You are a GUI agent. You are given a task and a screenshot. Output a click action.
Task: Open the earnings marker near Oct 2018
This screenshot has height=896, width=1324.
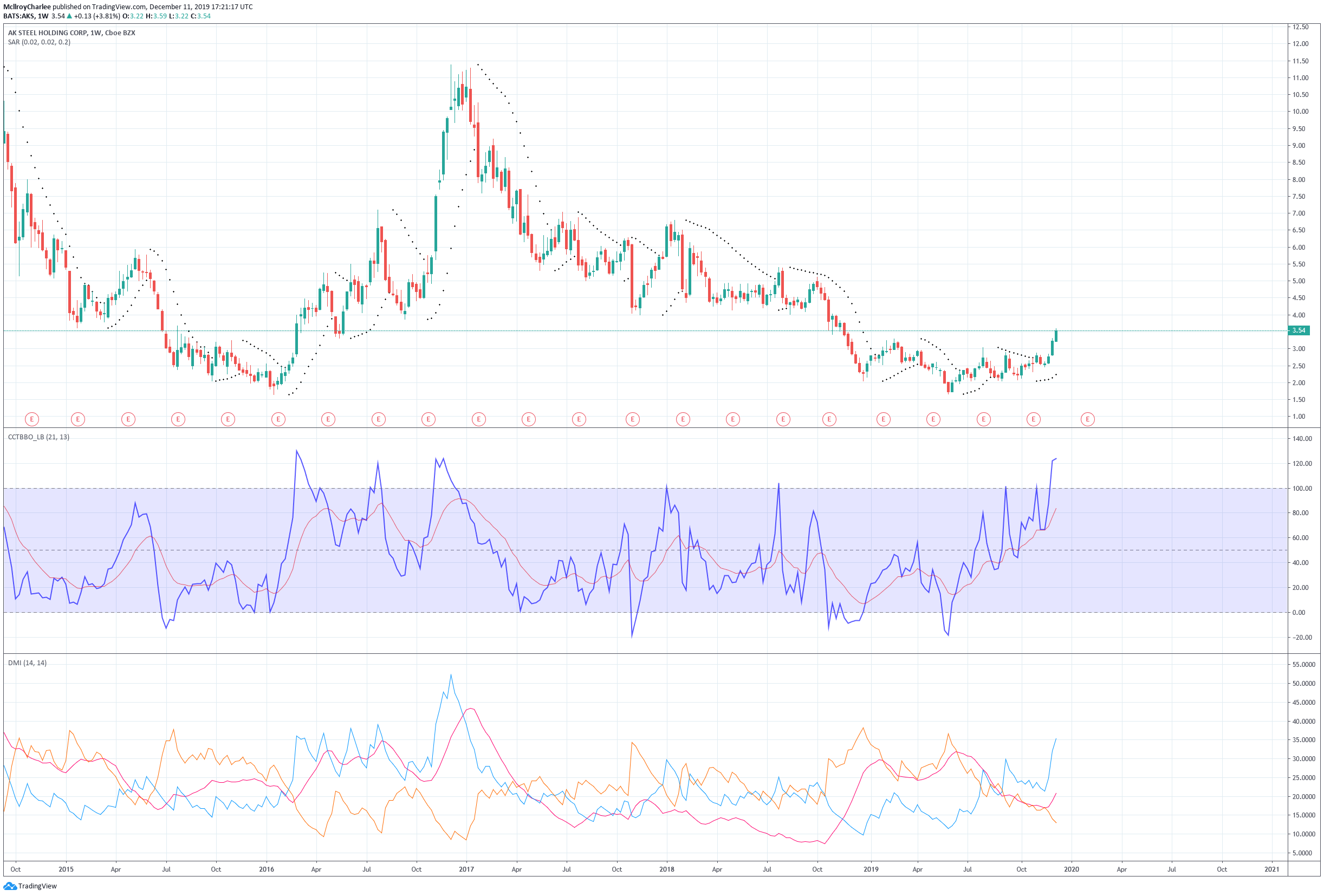[x=829, y=419]
